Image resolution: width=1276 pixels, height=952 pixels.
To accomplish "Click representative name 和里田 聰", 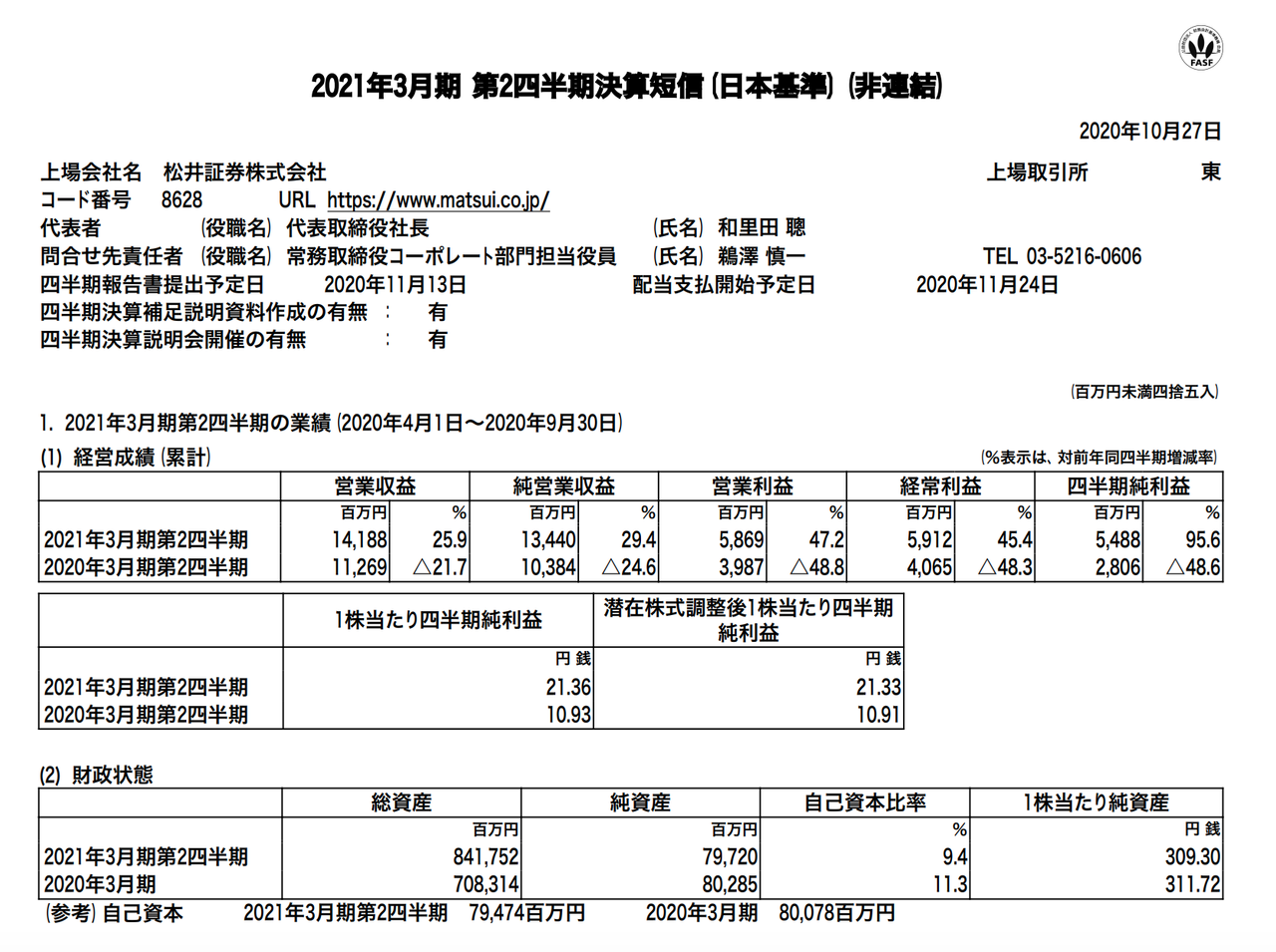I will click(x=762, y=228).
